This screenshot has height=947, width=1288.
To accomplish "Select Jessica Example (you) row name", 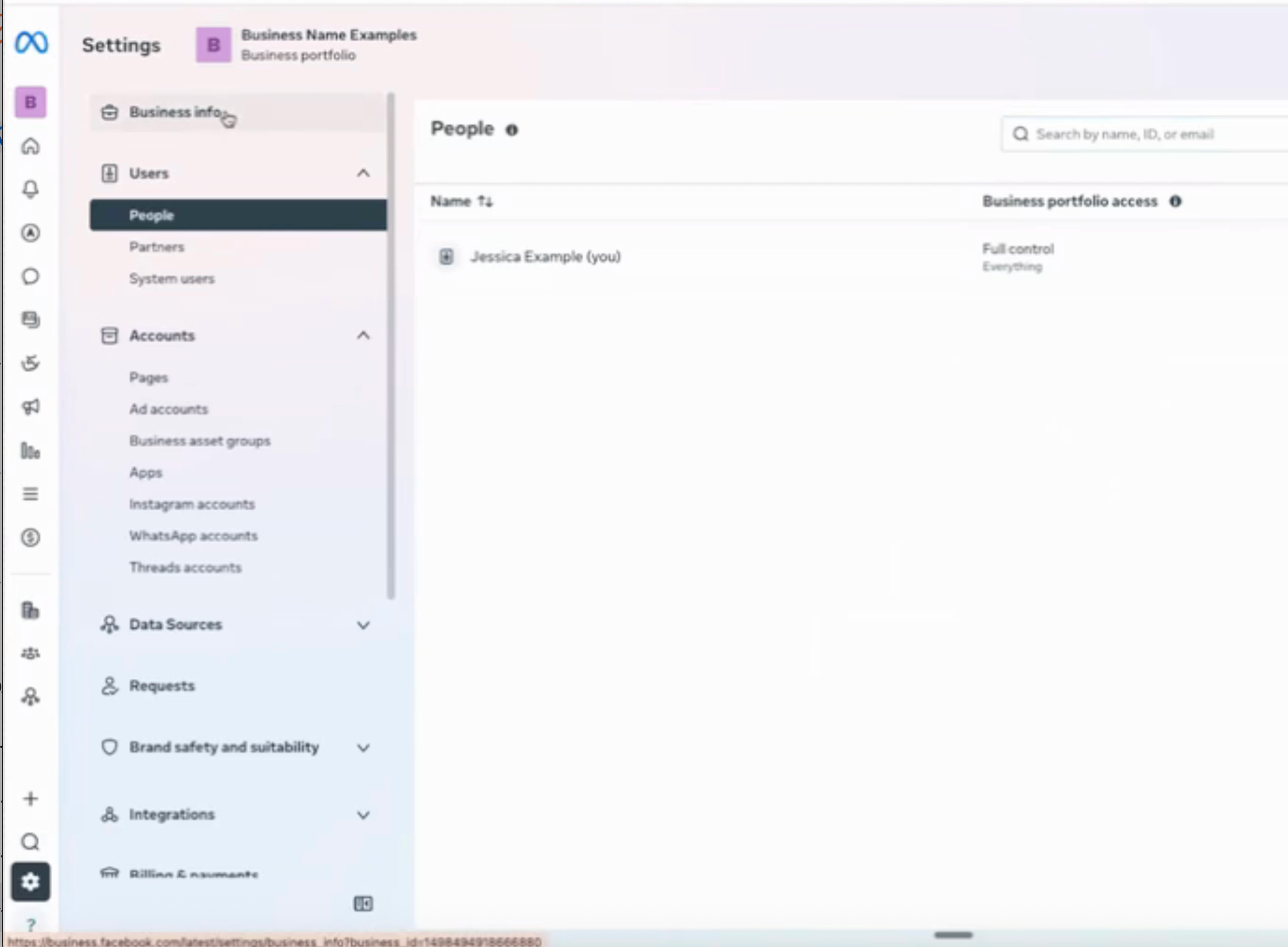I will click(545, 257).
